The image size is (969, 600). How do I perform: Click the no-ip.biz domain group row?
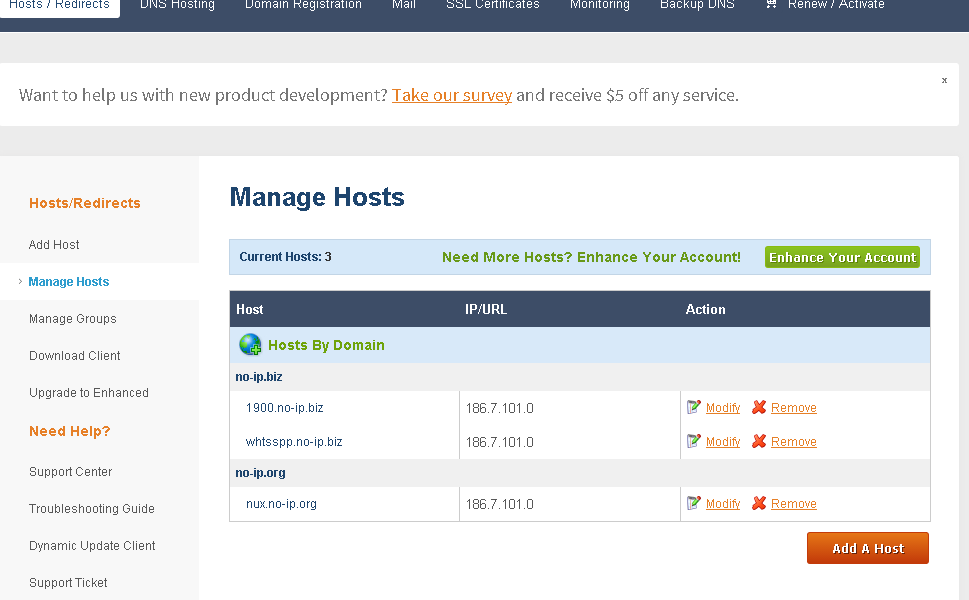pyautogui.click(x=580, y=376)
